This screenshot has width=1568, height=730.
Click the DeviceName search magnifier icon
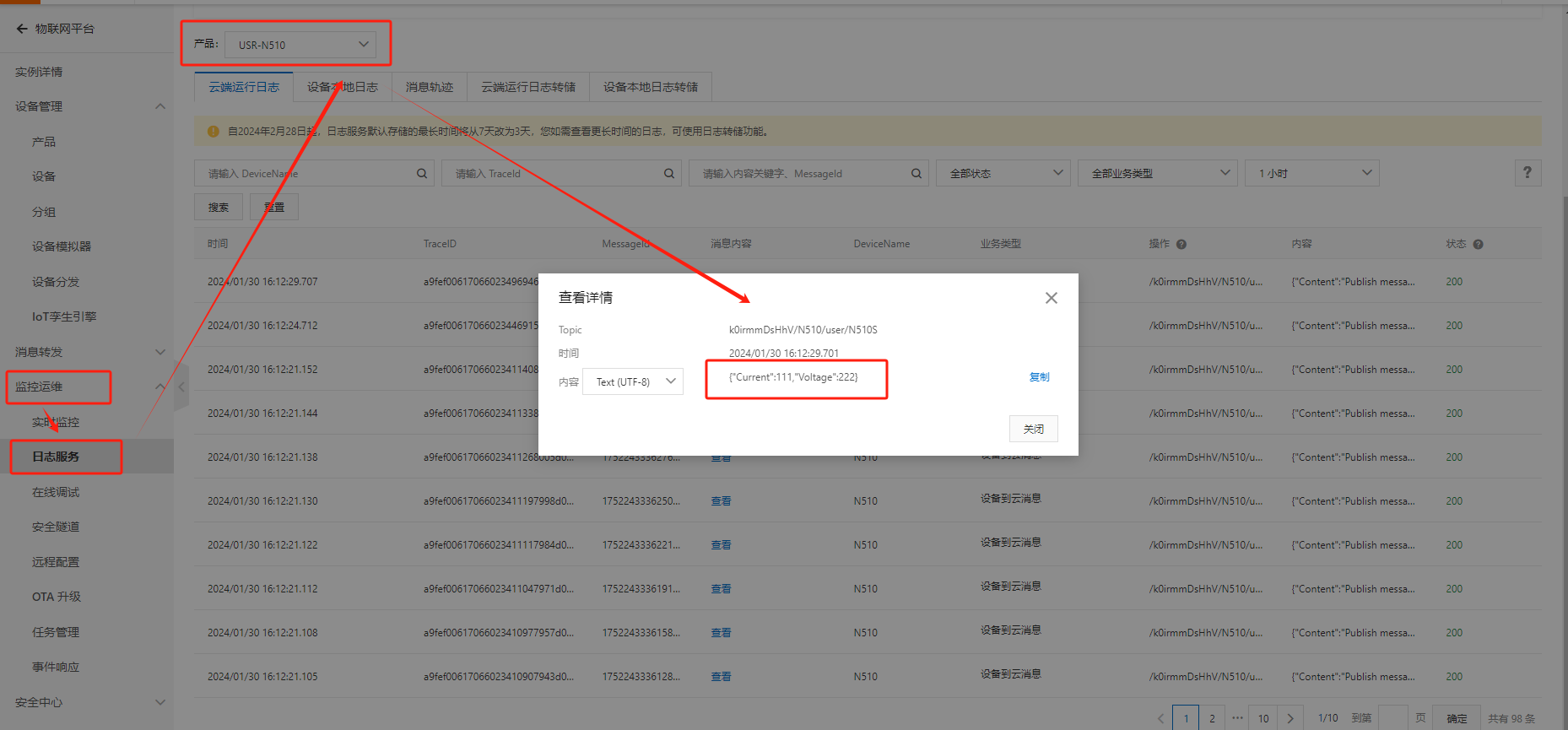tap(422, 174)
